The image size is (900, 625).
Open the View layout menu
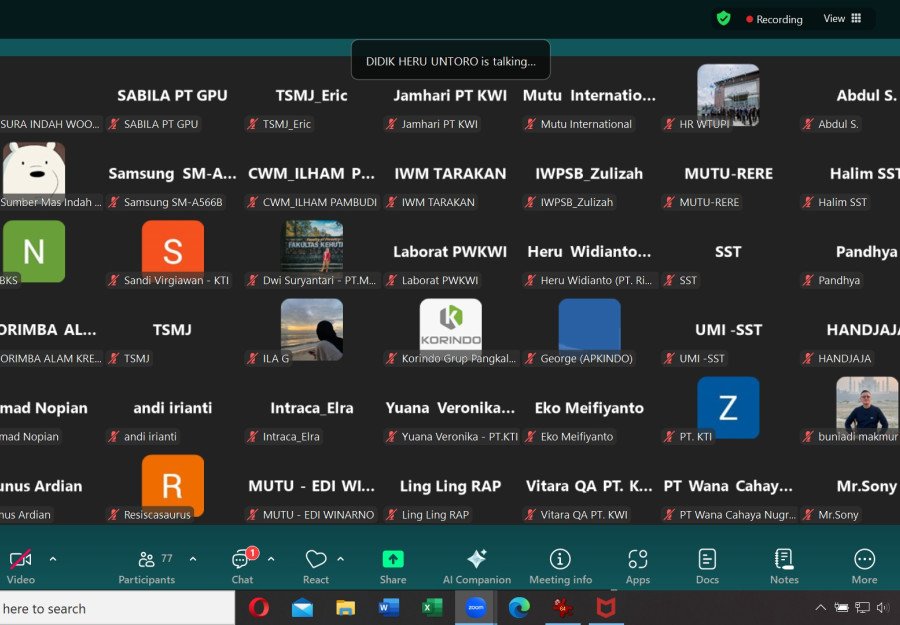841,19
